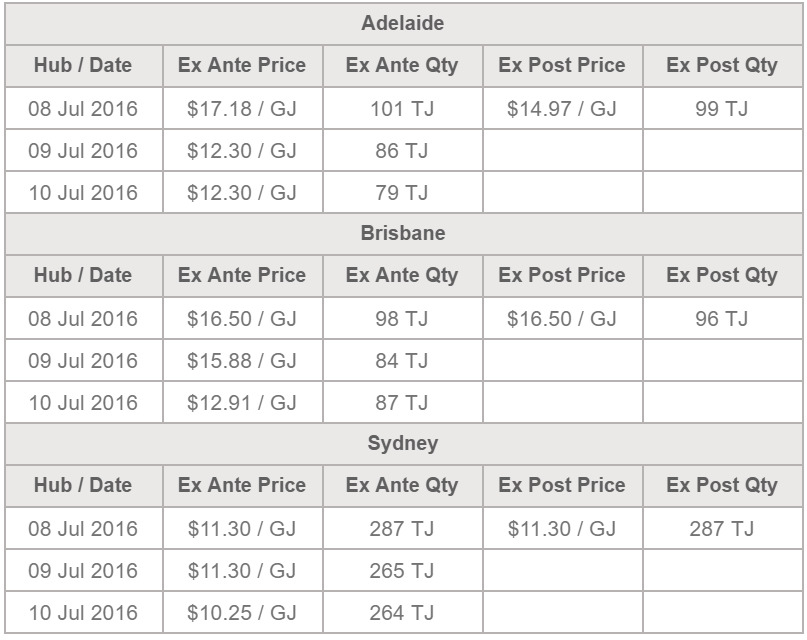
Task: Select the 99 TJ ex post quantity
Action: click(722, 109)
